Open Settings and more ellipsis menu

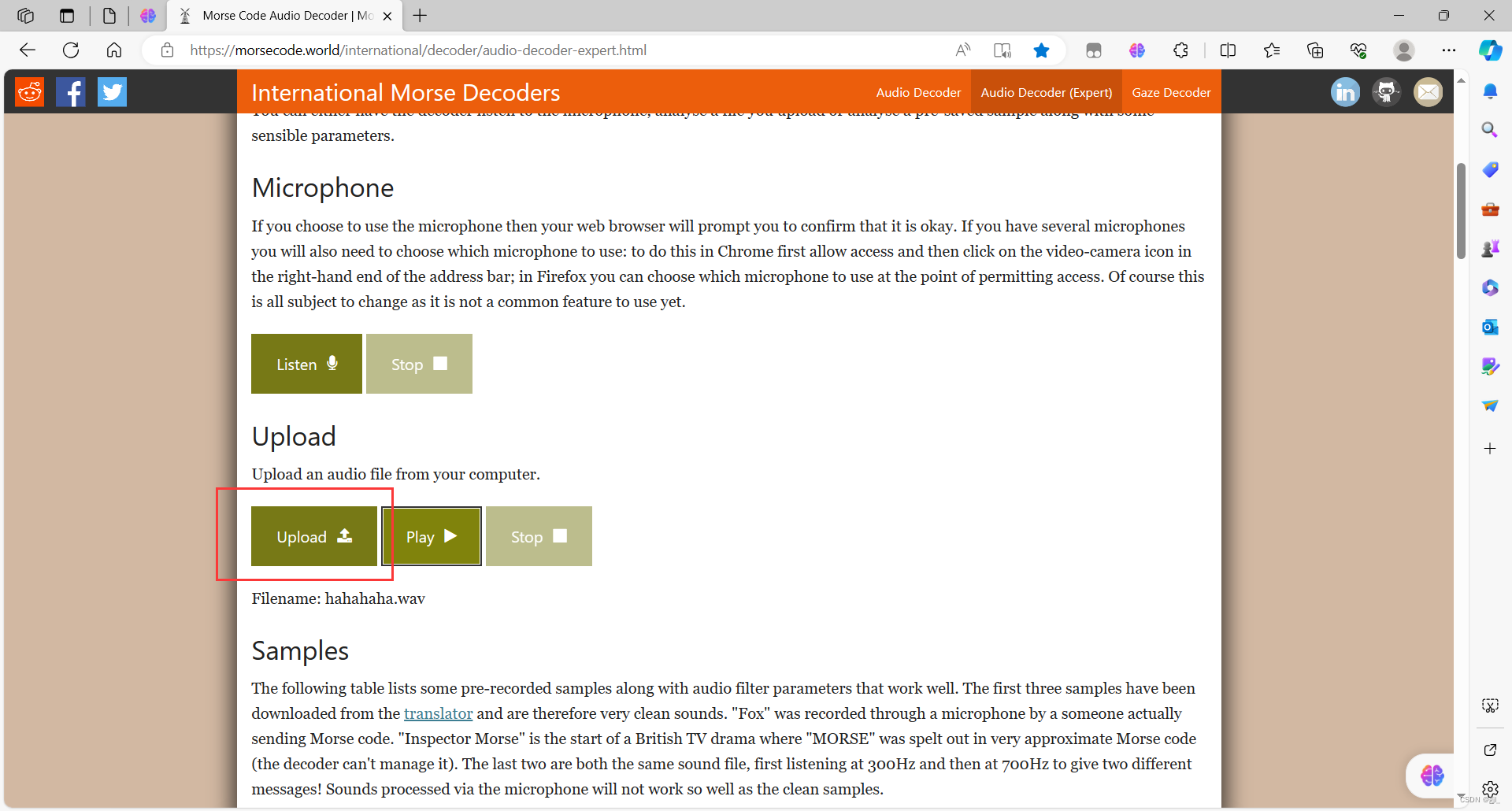[1449, 50]
